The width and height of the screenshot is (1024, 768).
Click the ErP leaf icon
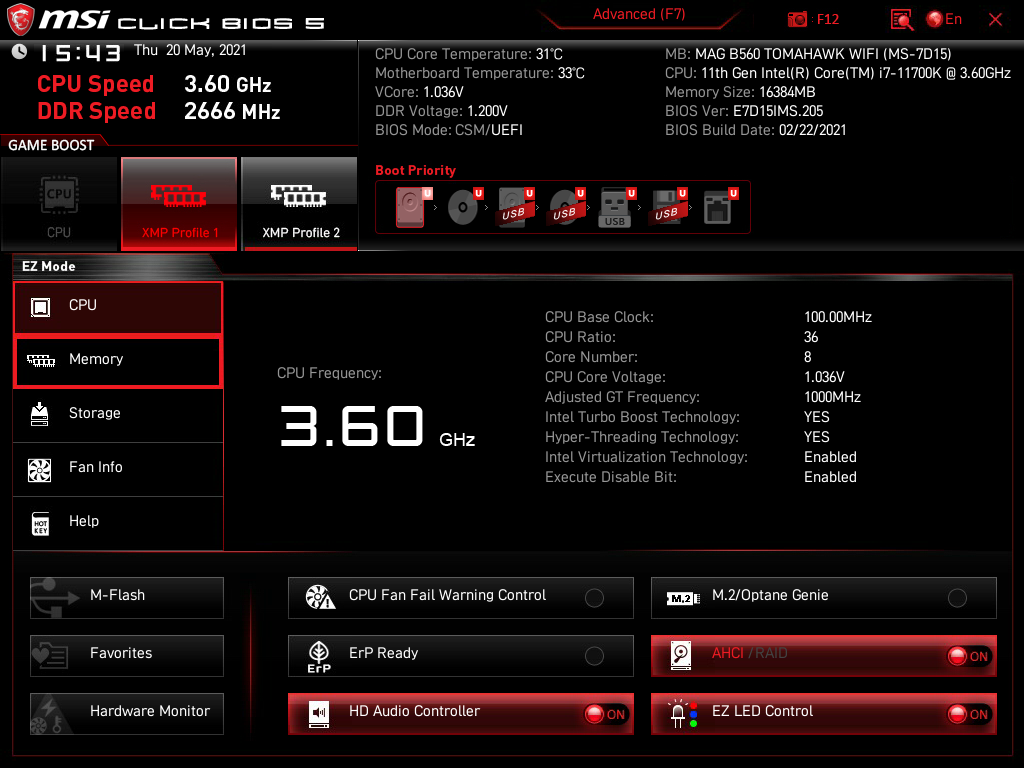point(319,656)
